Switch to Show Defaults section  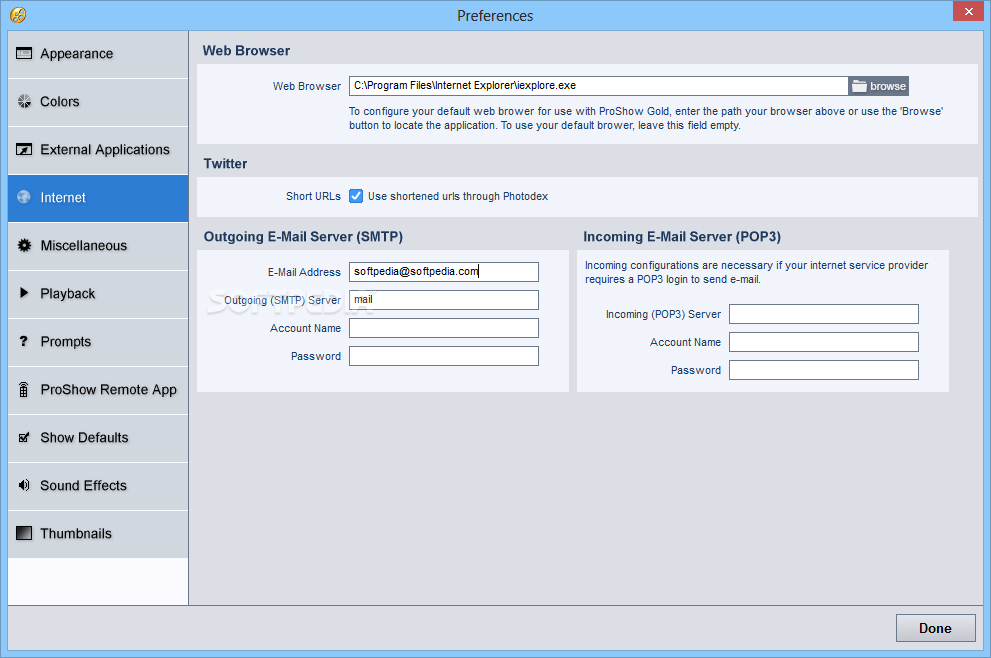click(98, 439)
